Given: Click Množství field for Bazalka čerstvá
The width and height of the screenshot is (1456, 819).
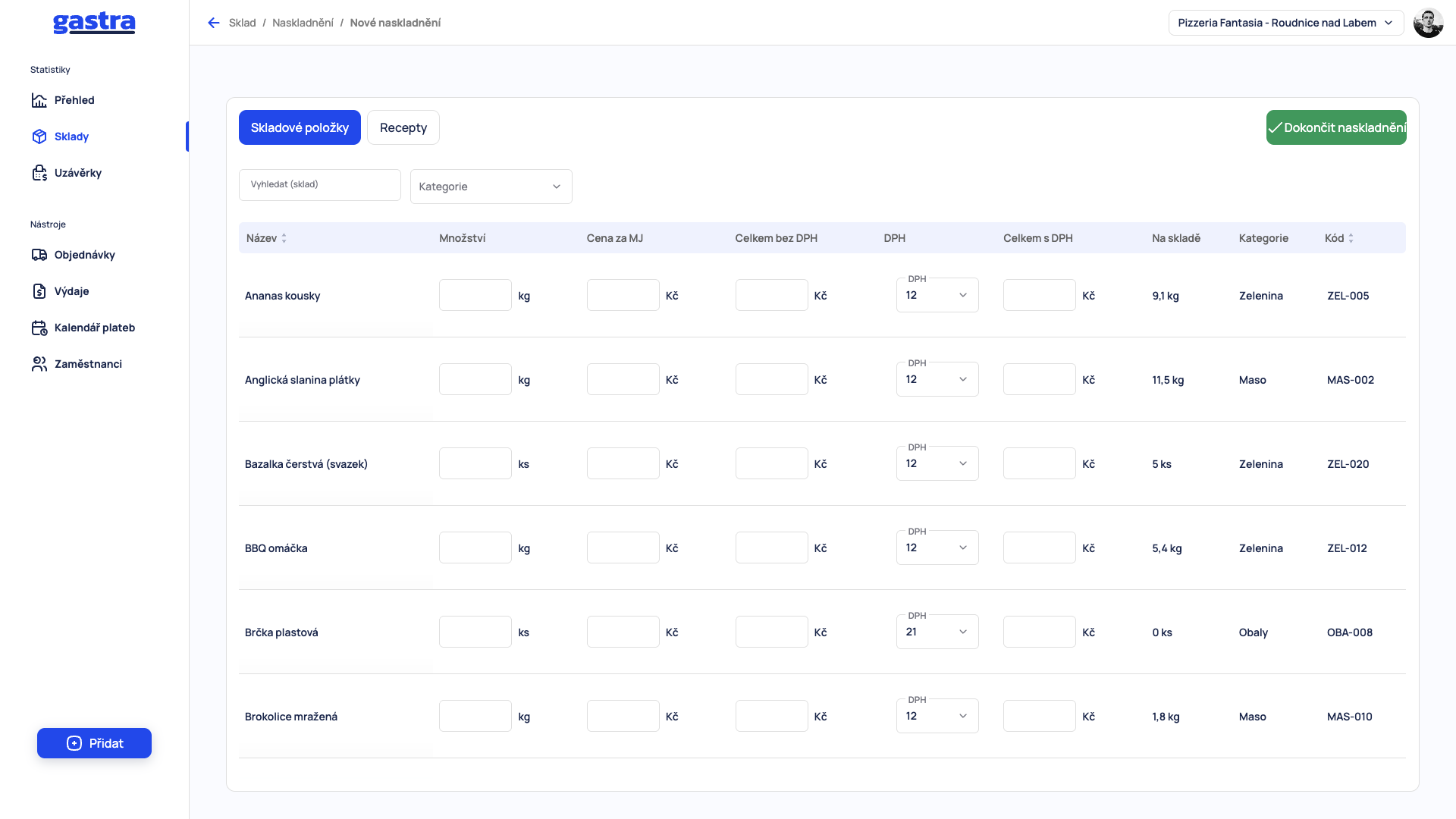Looking at the screenshot, I should (475, 463).
